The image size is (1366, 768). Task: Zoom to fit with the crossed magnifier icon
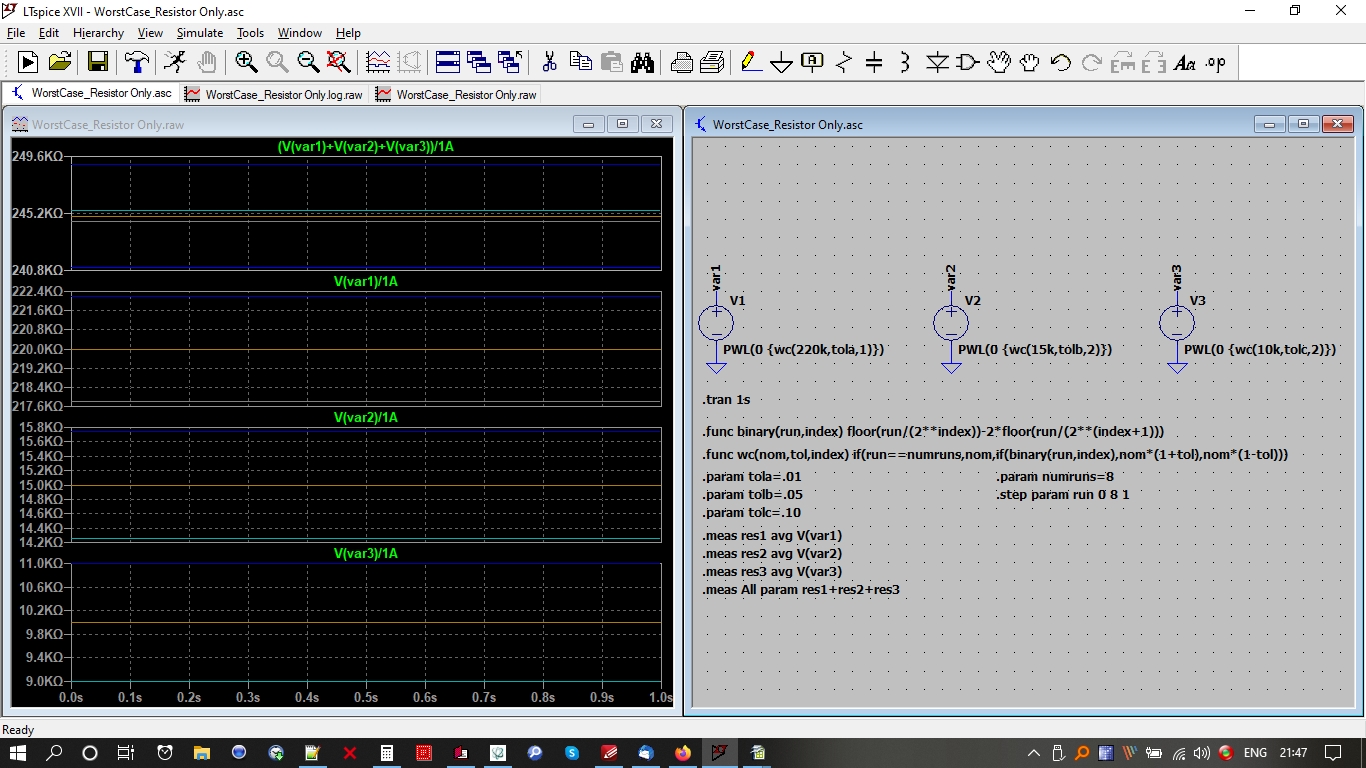point(339,63)
